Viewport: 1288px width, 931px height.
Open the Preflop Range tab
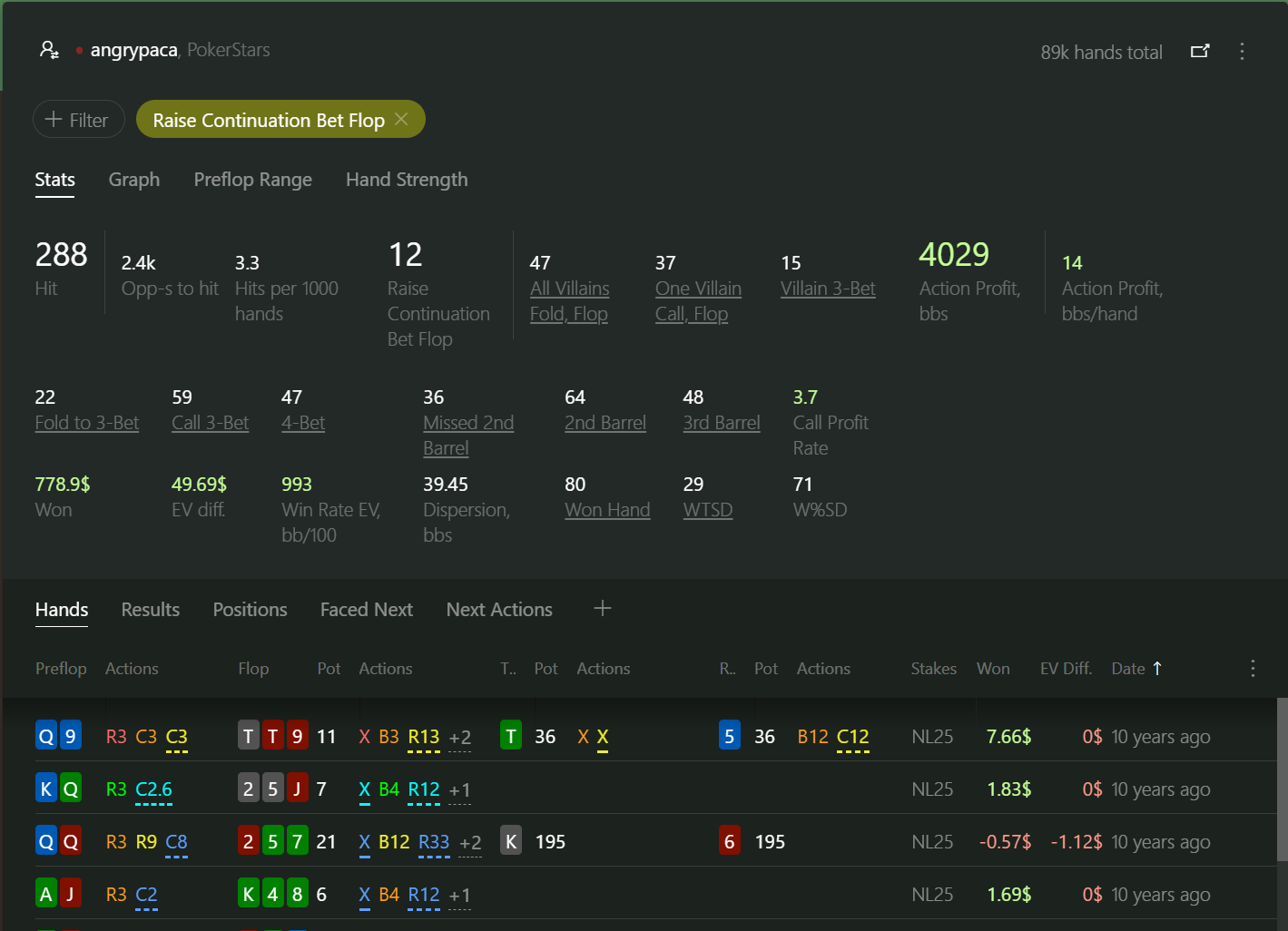[253, 180]
